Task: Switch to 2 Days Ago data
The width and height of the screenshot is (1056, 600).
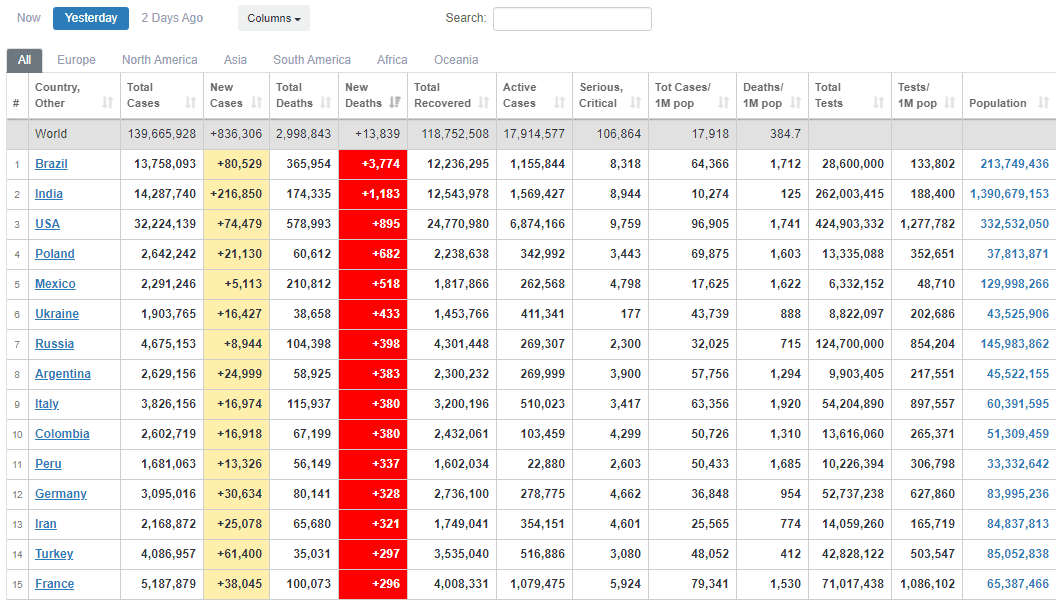Action: point(172,18)
